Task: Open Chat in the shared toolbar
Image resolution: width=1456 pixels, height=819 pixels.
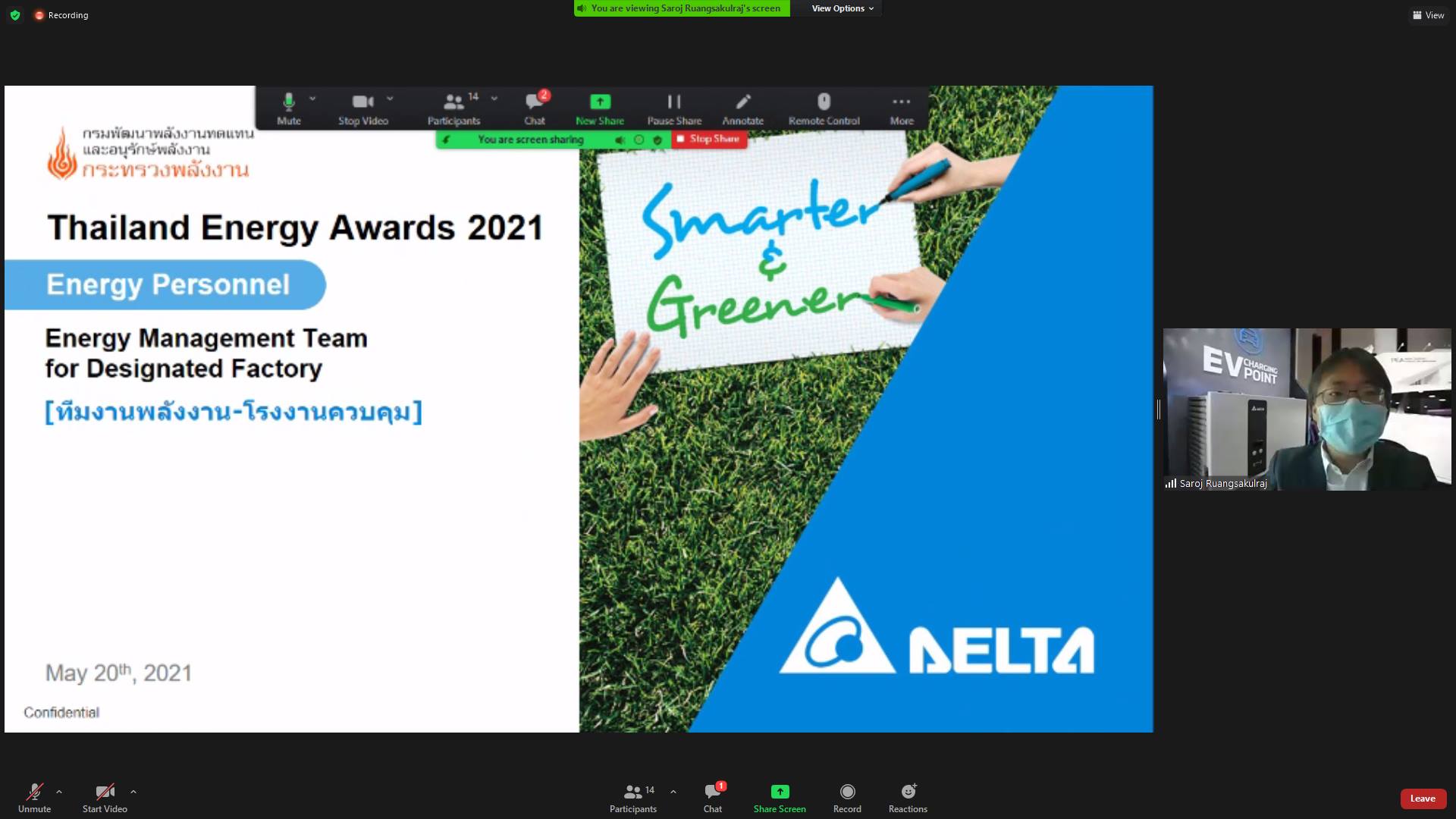Action: pyautogui.click(x=535, y=109)
